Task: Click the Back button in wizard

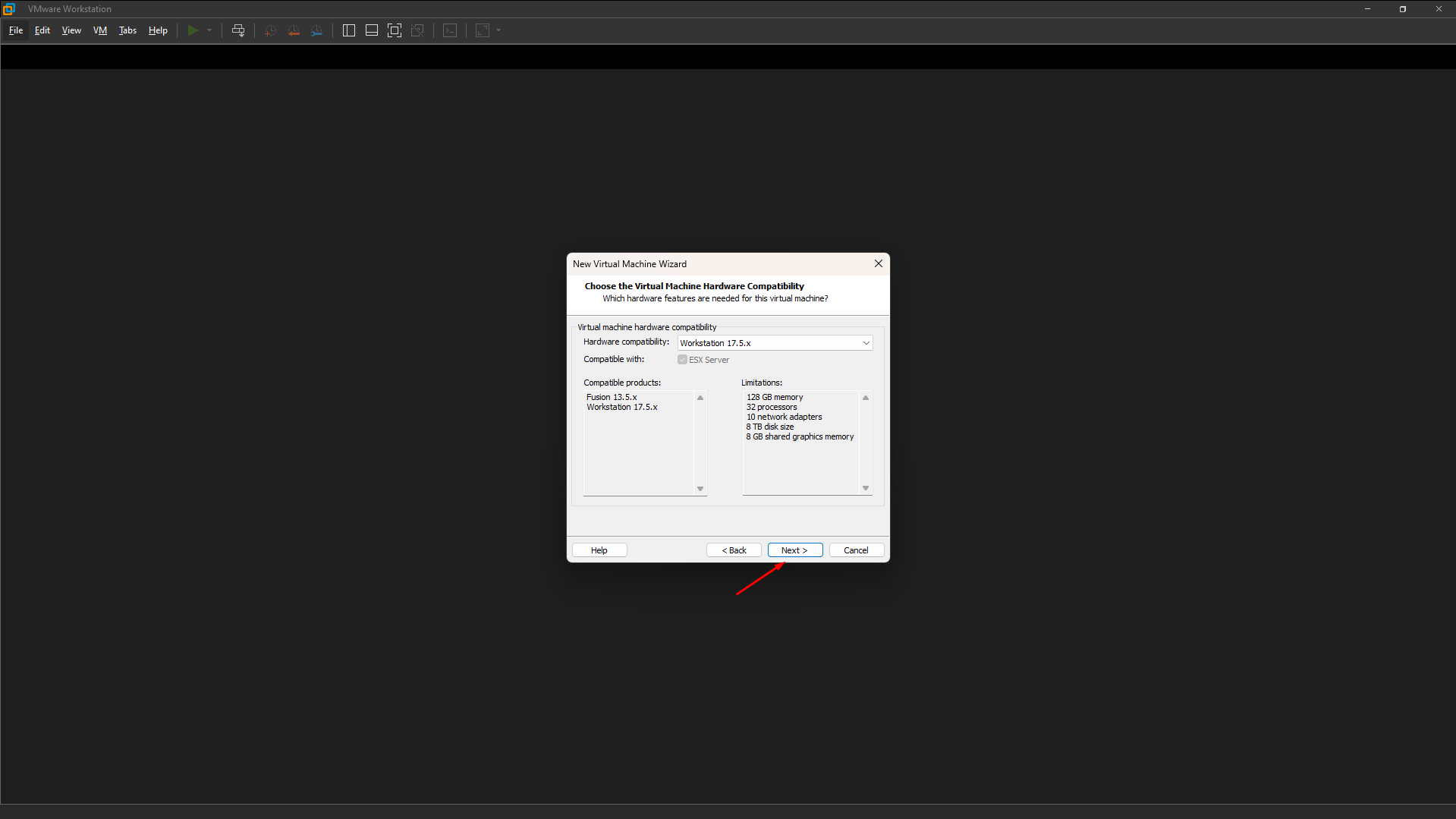Action: [734, 550]
